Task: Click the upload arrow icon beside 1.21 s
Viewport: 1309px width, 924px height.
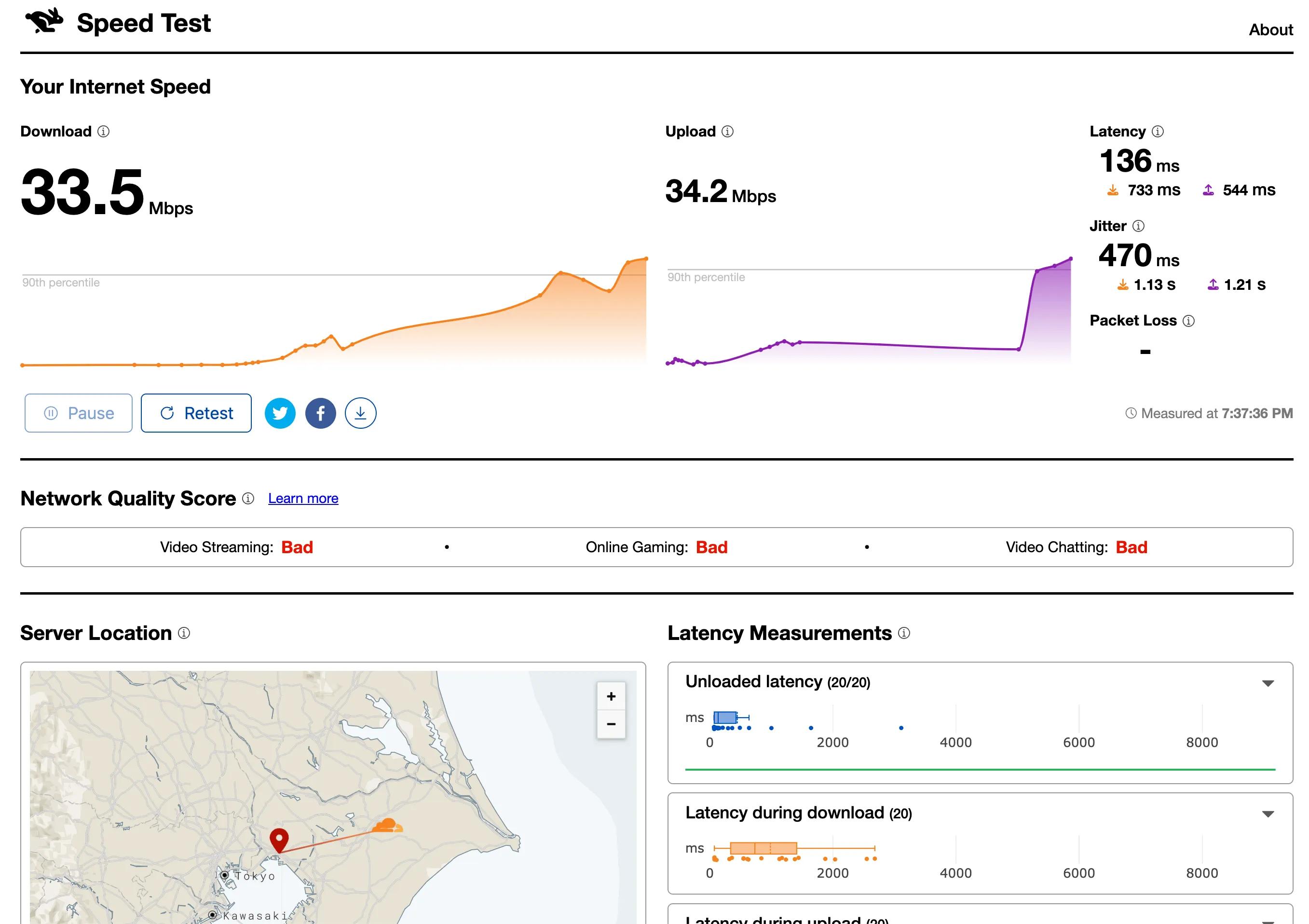Action: pyautogui.click(x=1213, y=285)
